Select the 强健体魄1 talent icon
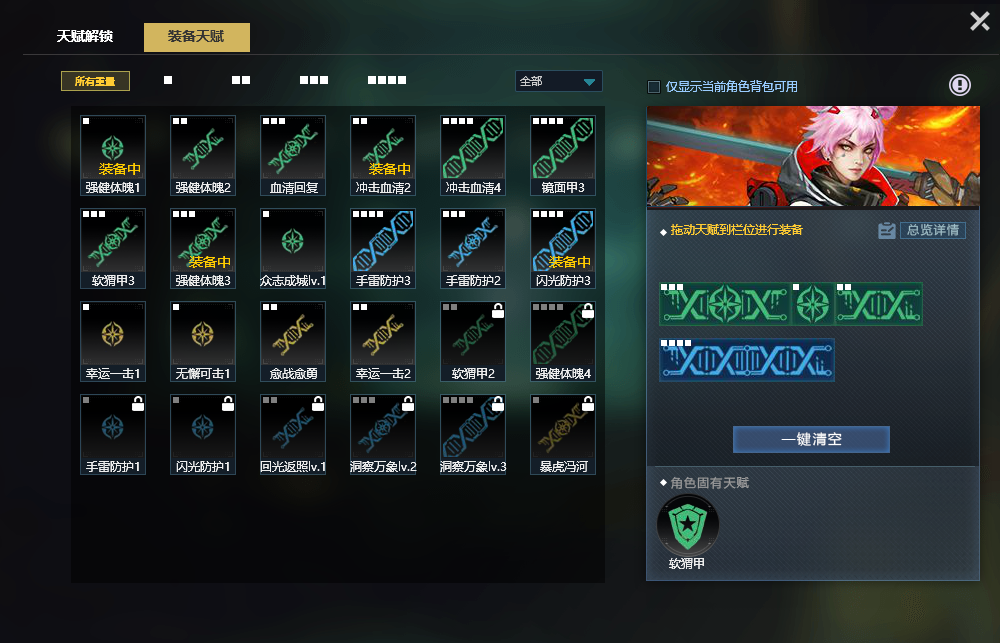1000x643 pixels. coord(113,155)
